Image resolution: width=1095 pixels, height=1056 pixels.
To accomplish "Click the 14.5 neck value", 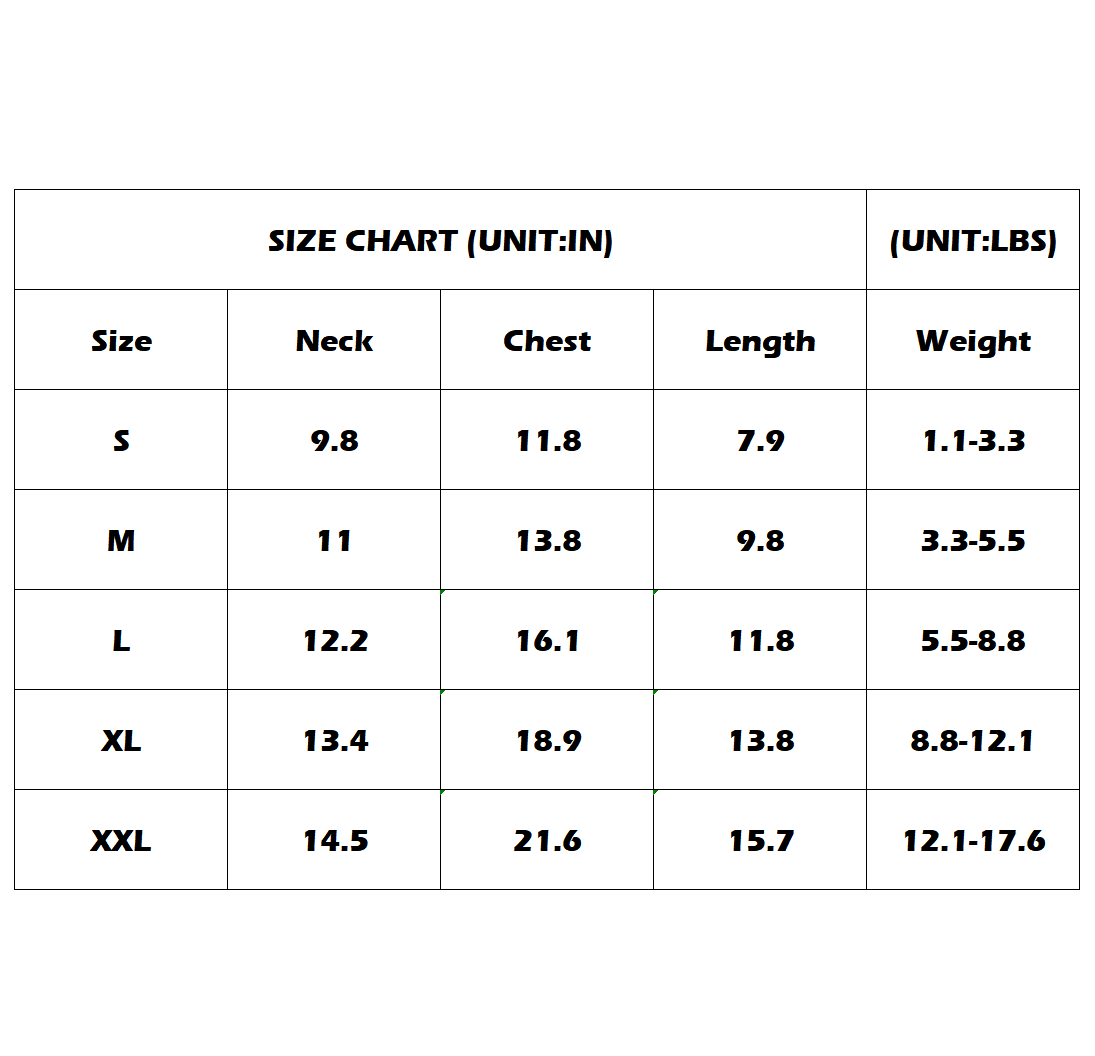I will coord(334,840).
